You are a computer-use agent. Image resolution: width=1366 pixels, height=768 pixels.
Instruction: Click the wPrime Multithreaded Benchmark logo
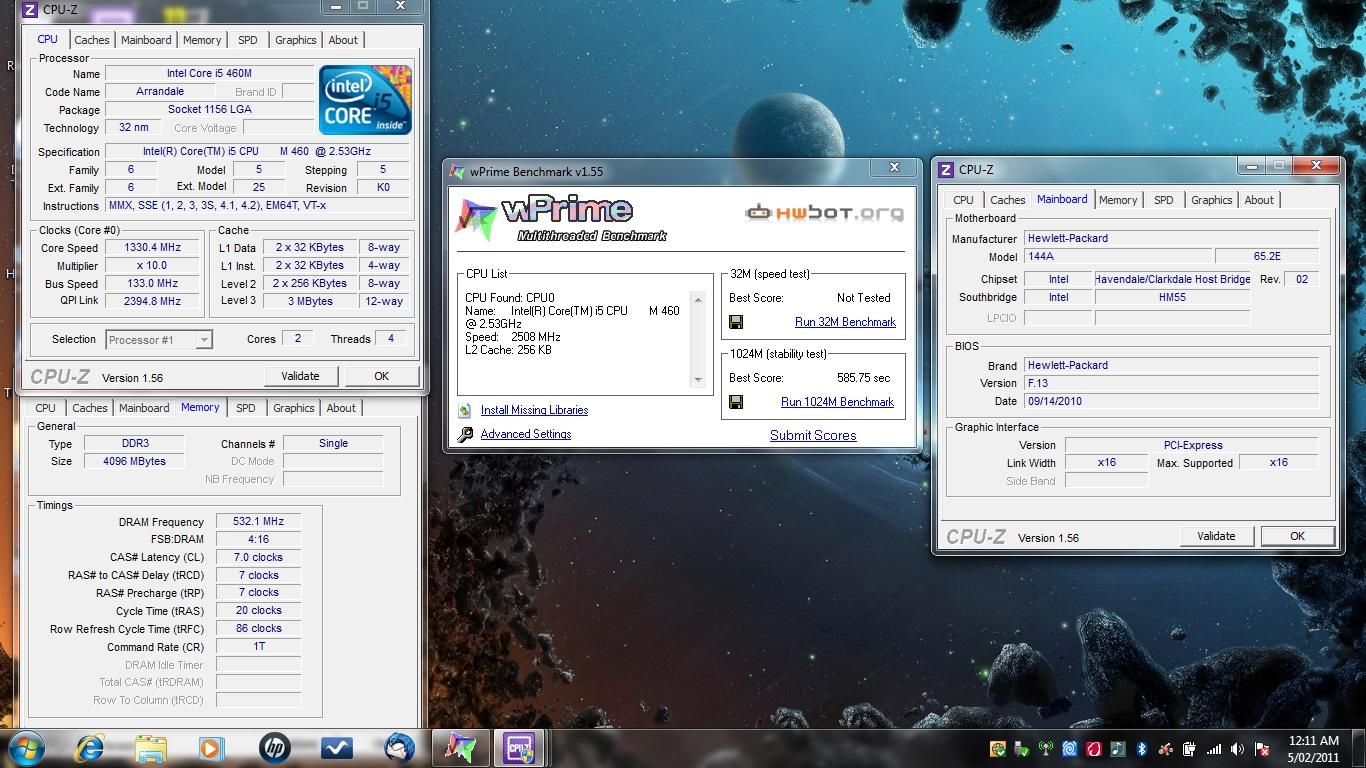[x=562, y=220]
